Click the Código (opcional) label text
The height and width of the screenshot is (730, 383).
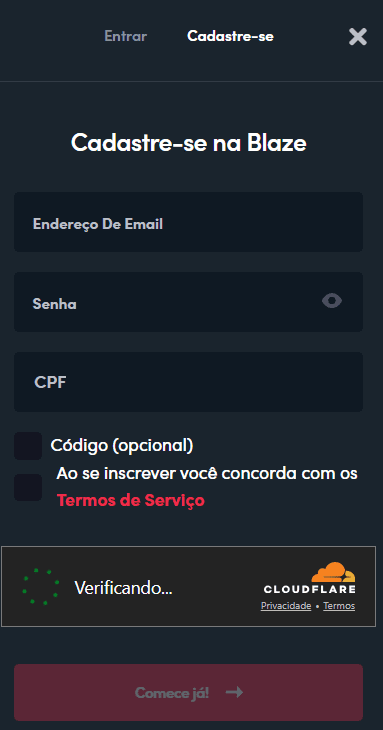click(x=122, y=446)
